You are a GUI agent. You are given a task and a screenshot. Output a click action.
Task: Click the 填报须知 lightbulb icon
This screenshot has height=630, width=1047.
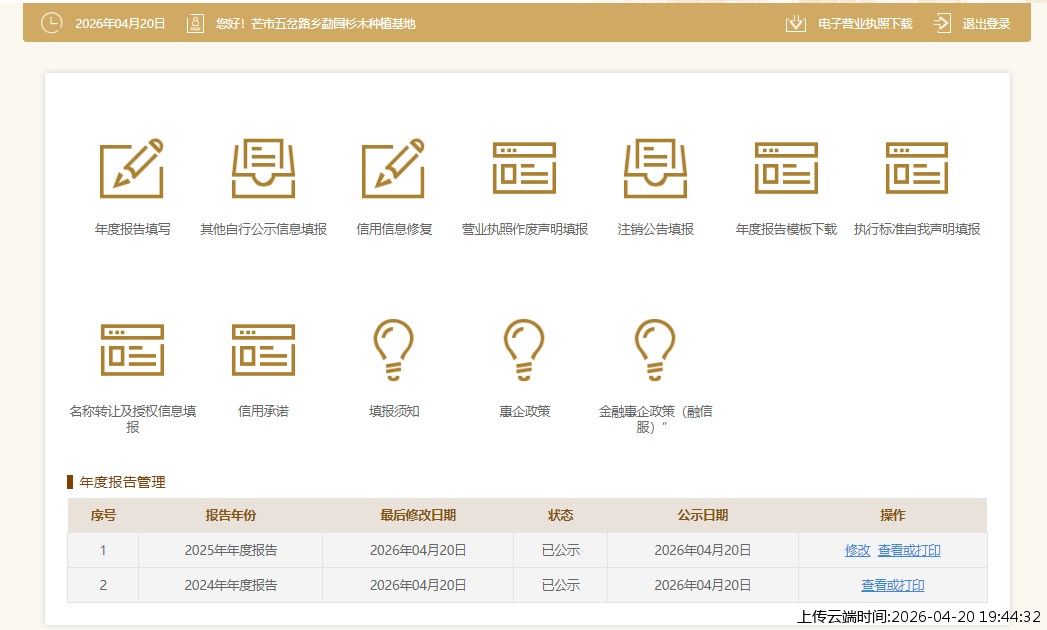click(x=393, y=350)
